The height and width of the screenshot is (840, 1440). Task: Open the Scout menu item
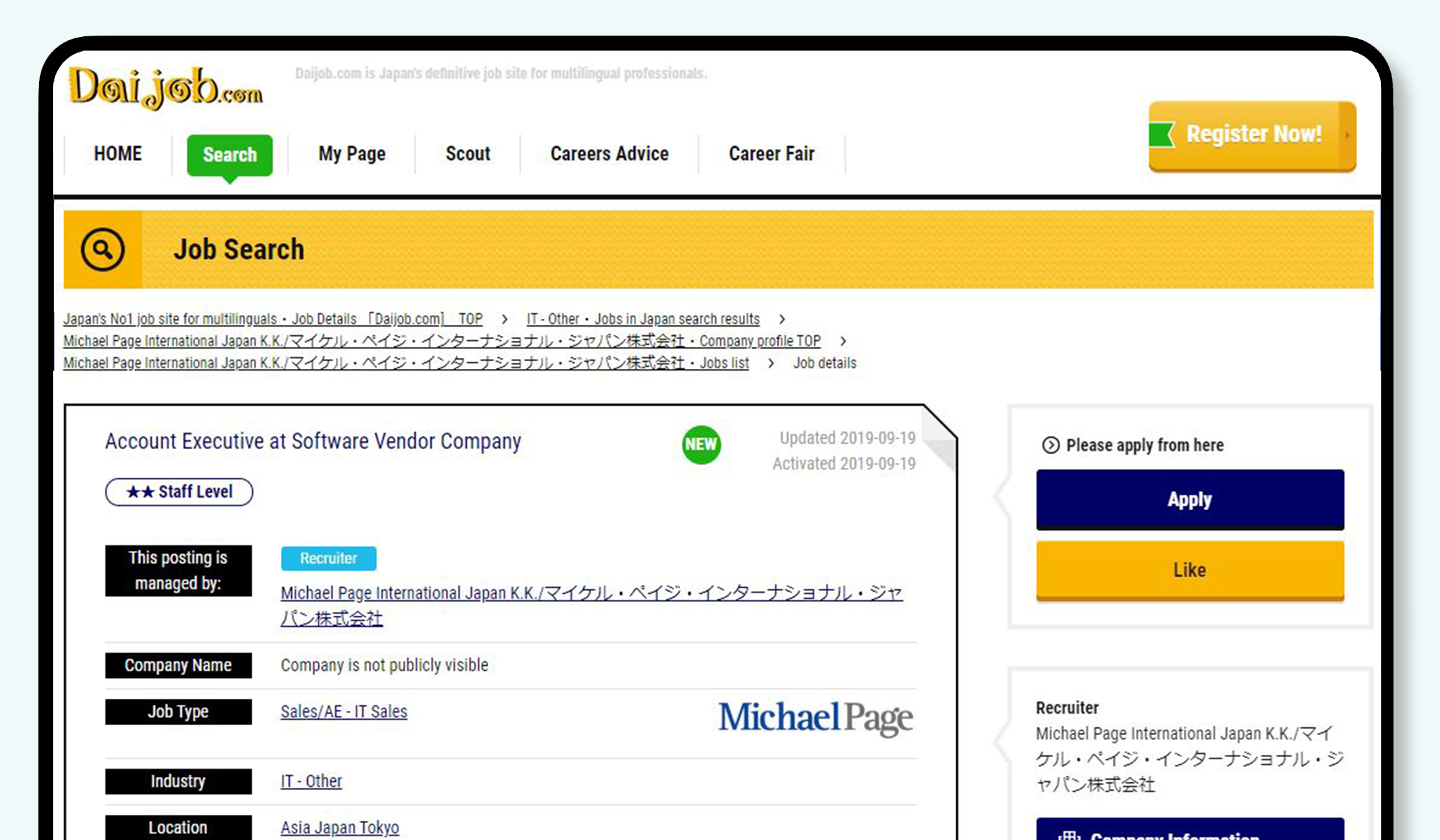468,154
